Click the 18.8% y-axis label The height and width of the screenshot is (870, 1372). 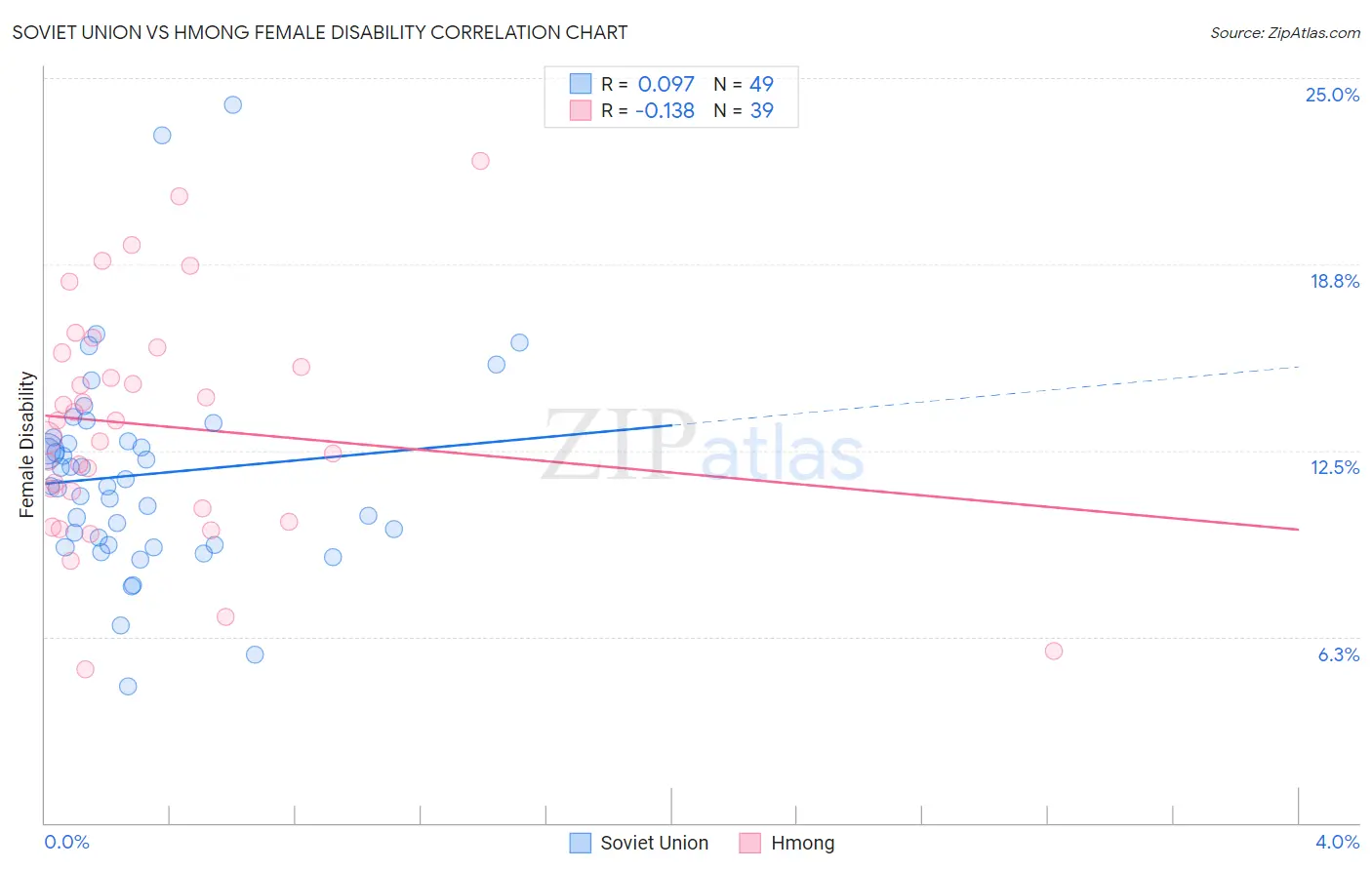coord(1334,281)
